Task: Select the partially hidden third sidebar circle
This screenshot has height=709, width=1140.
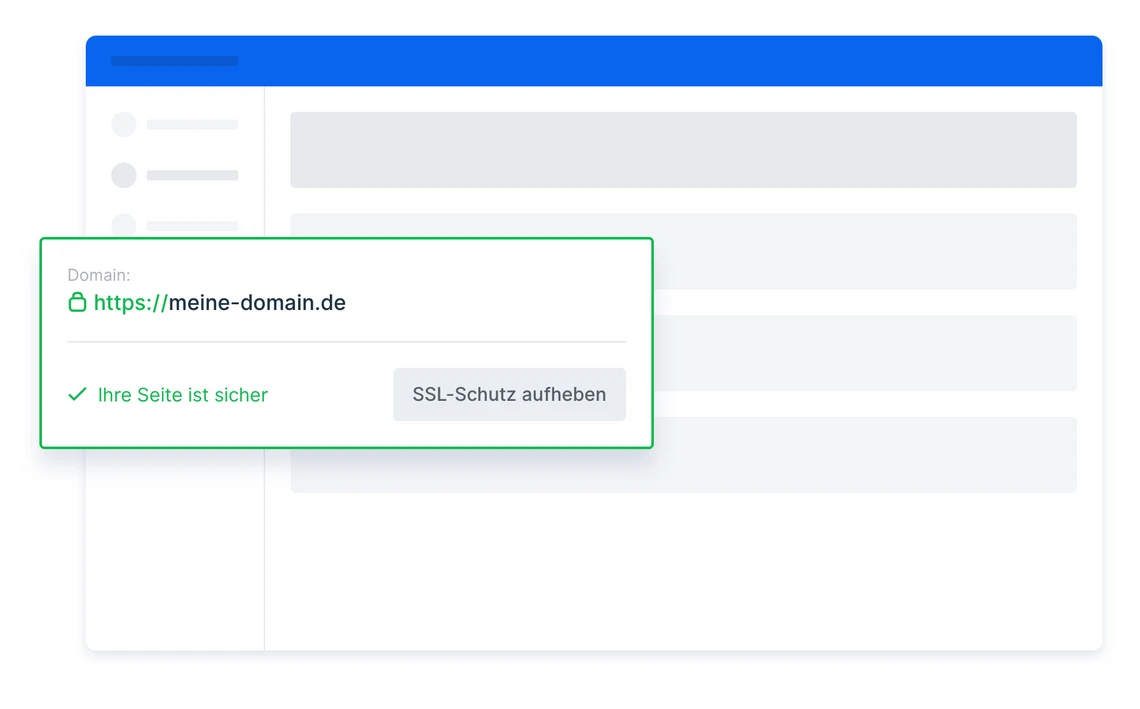Action: click(x=124, y=224)
